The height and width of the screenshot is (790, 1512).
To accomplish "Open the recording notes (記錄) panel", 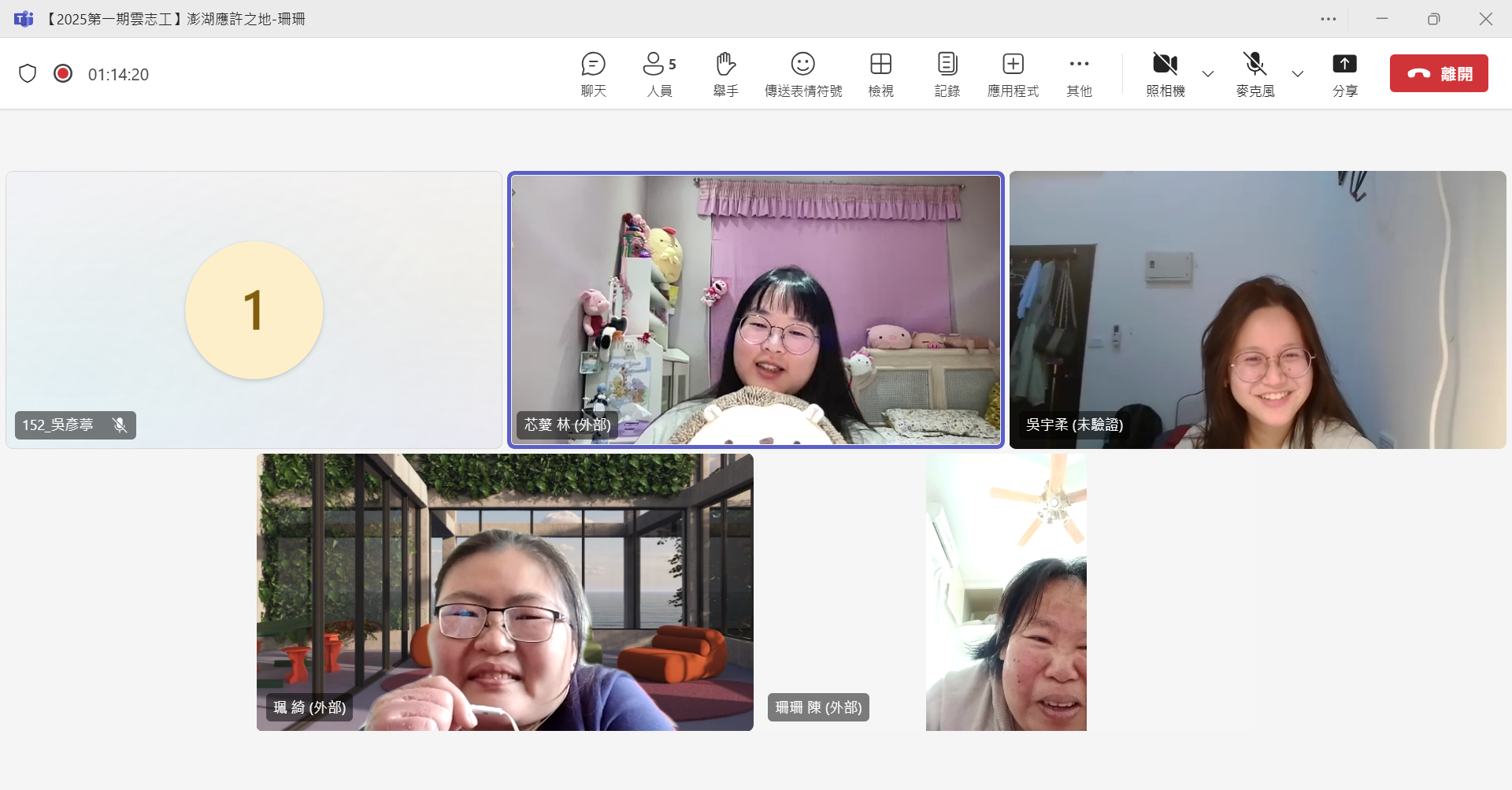I will 947,73.
